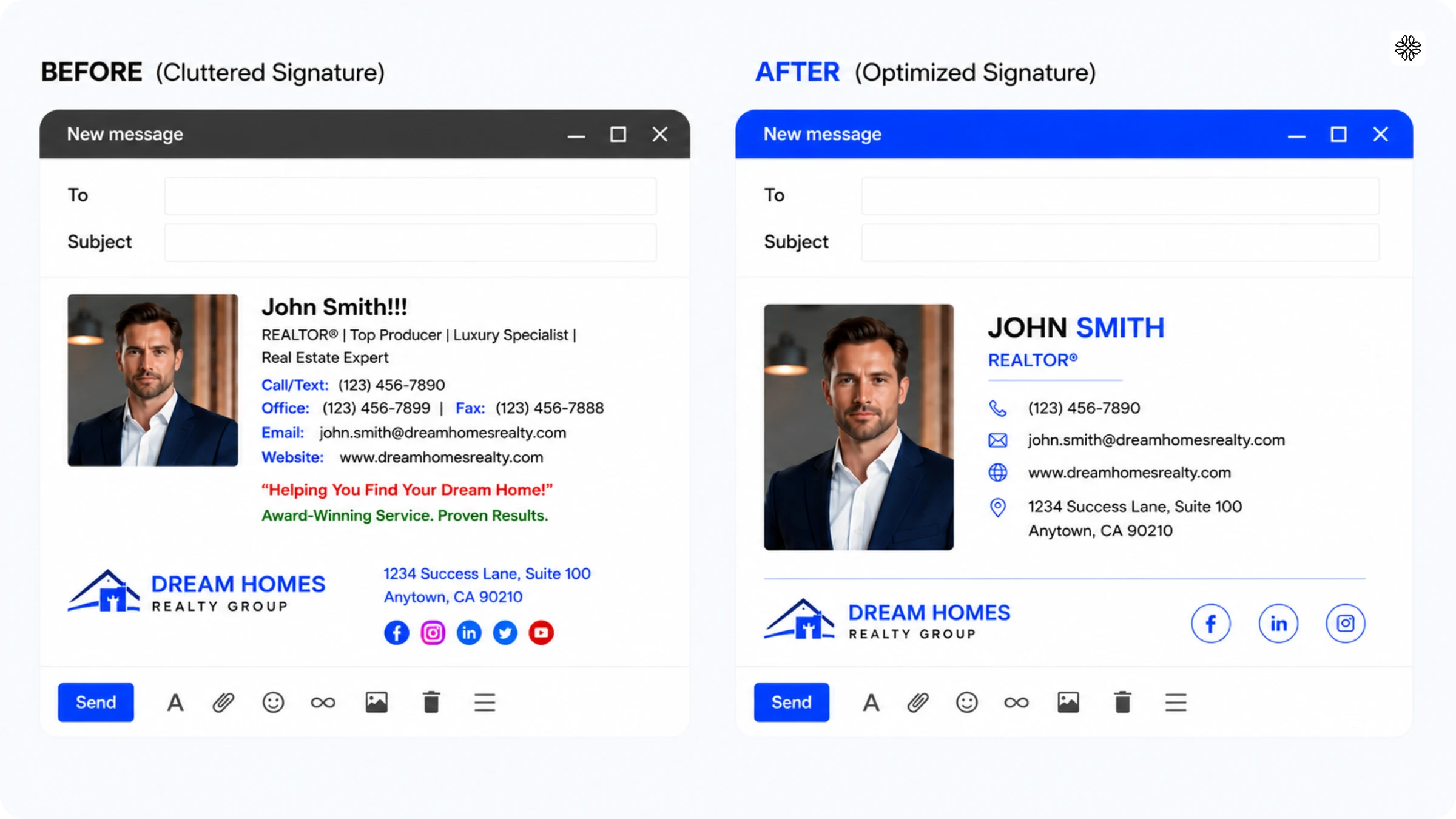This screenshot has width=1456, height=819.
Task: Click the Subject field in Before window
Action: 411,242
